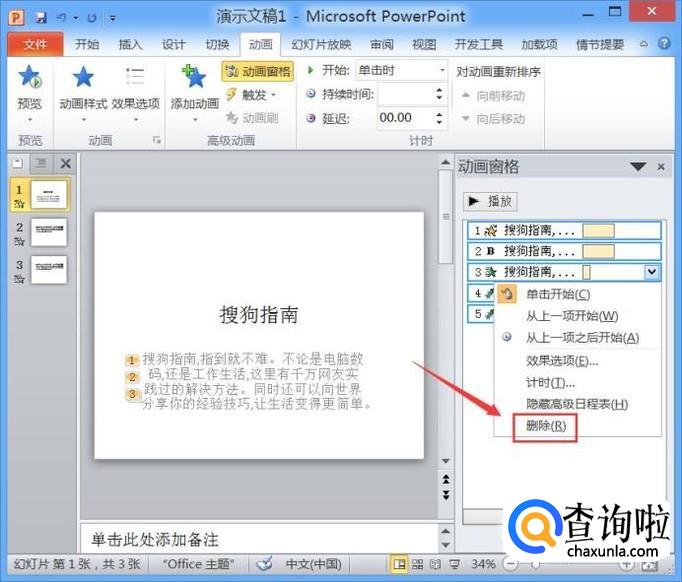Click the Normal view icon in status bar
Image resolution: width=682 pixels, height=582 pixels.
pyautogui.click(x=399, y=564)
